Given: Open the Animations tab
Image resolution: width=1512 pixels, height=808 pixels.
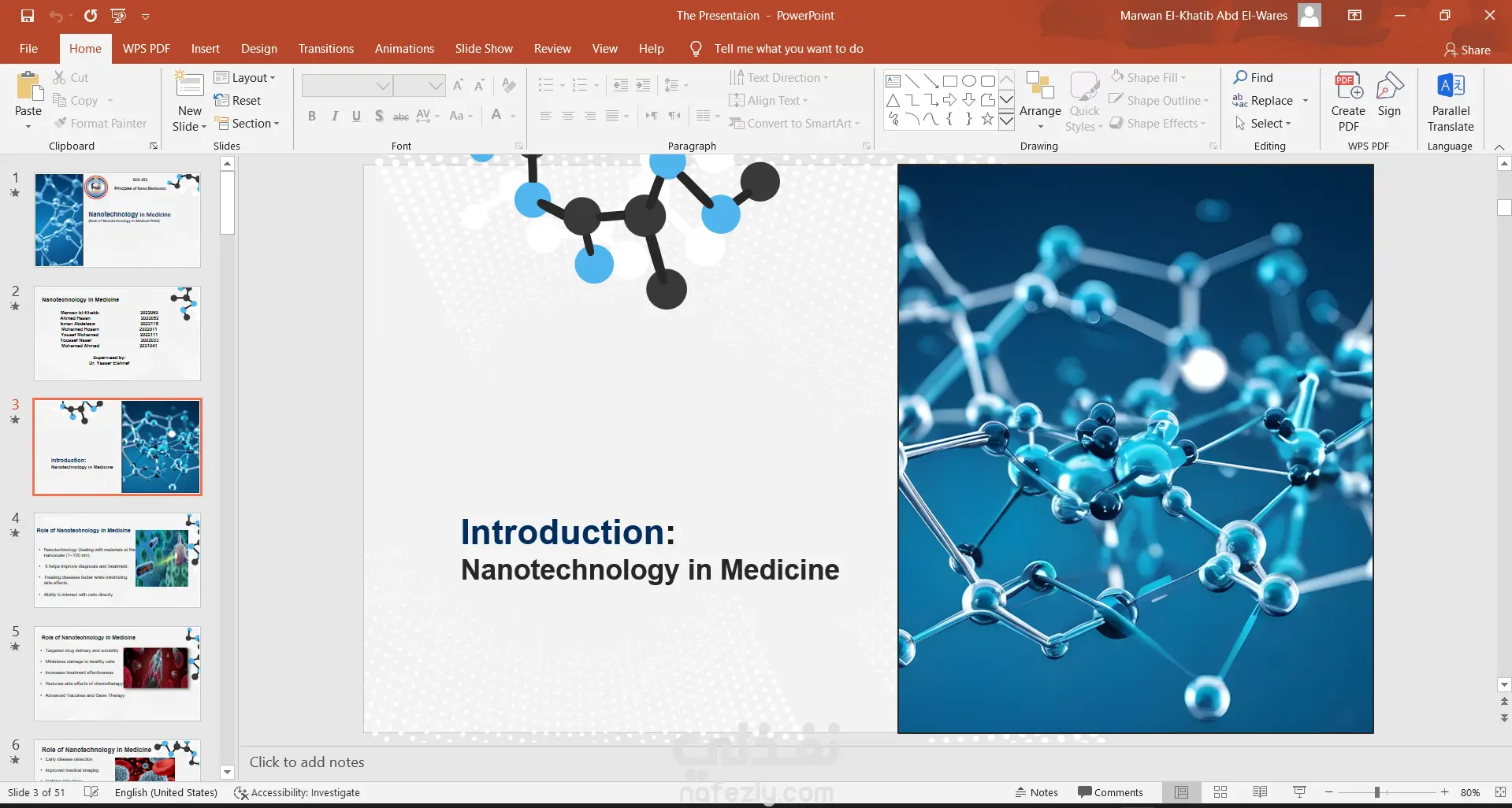Looking at the screenshot, I should click(404, 49).
